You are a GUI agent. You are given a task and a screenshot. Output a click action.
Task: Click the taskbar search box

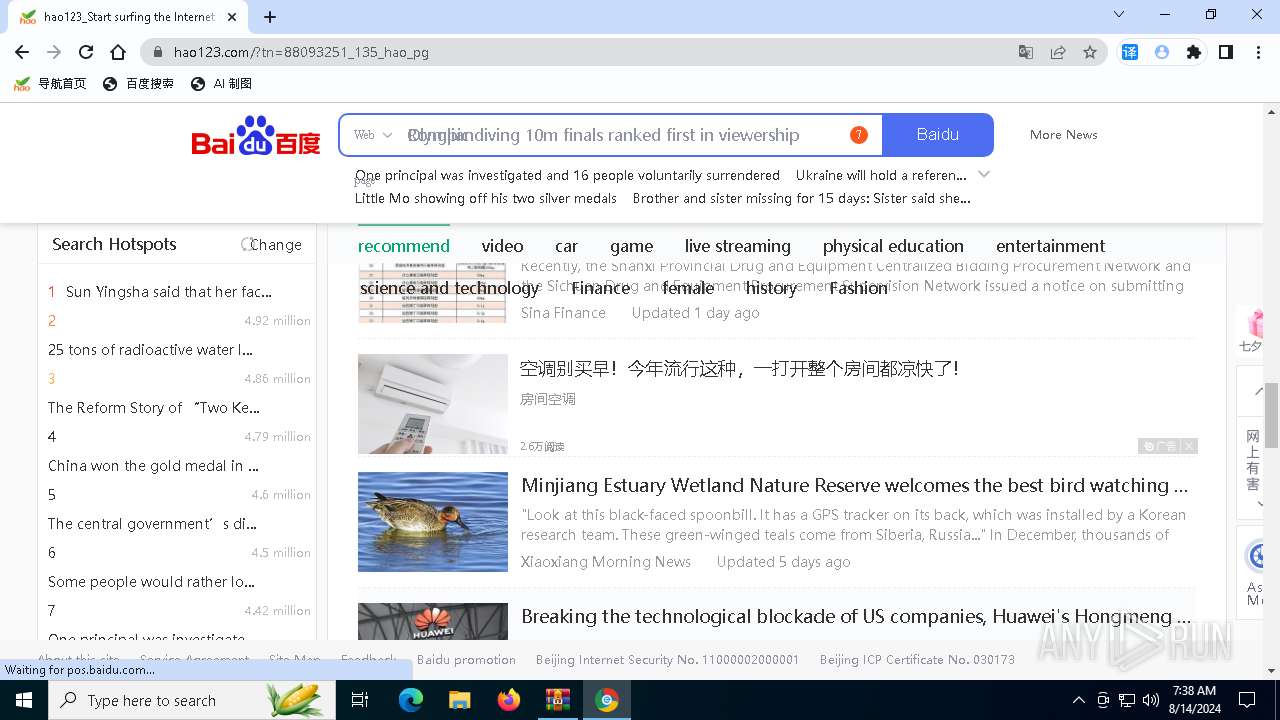coord(192,700)
